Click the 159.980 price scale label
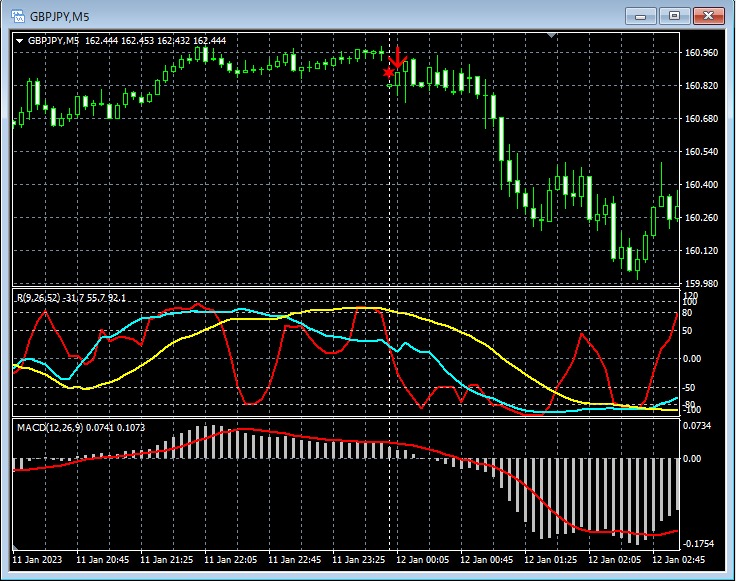Screen dimensions: 737x581 click(702, 283)
